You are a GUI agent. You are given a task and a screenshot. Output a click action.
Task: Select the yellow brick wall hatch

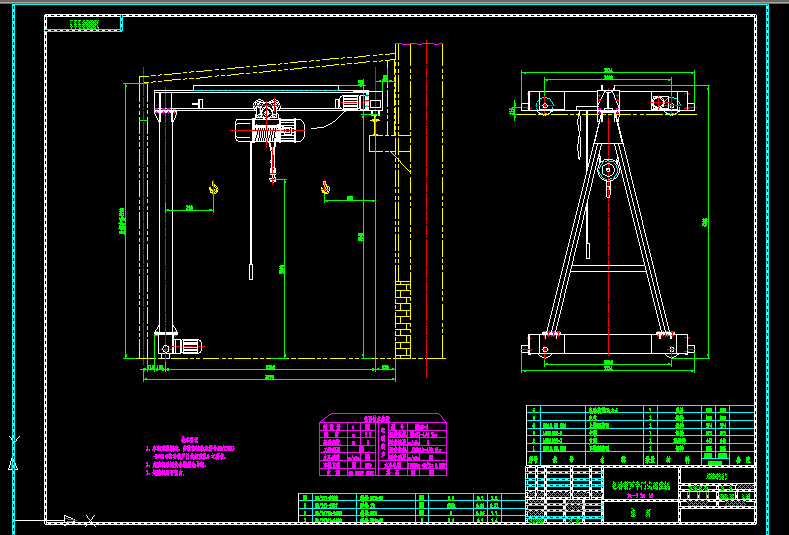pyautogui.click(x=403, y=320)
